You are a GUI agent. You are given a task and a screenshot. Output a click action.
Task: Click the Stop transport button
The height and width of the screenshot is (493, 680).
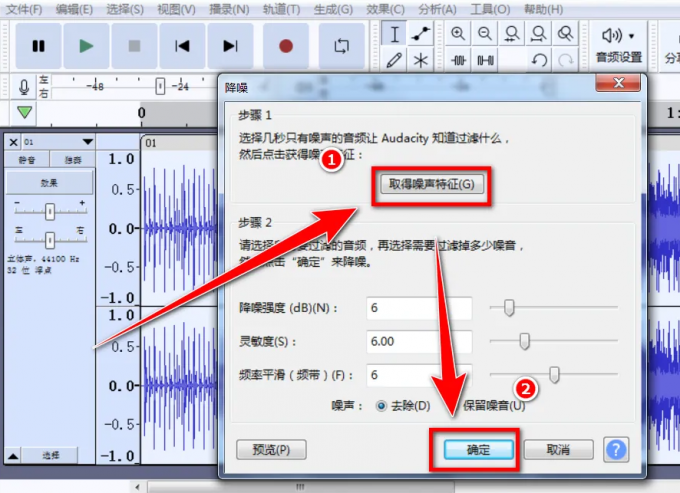coord(134,46)
